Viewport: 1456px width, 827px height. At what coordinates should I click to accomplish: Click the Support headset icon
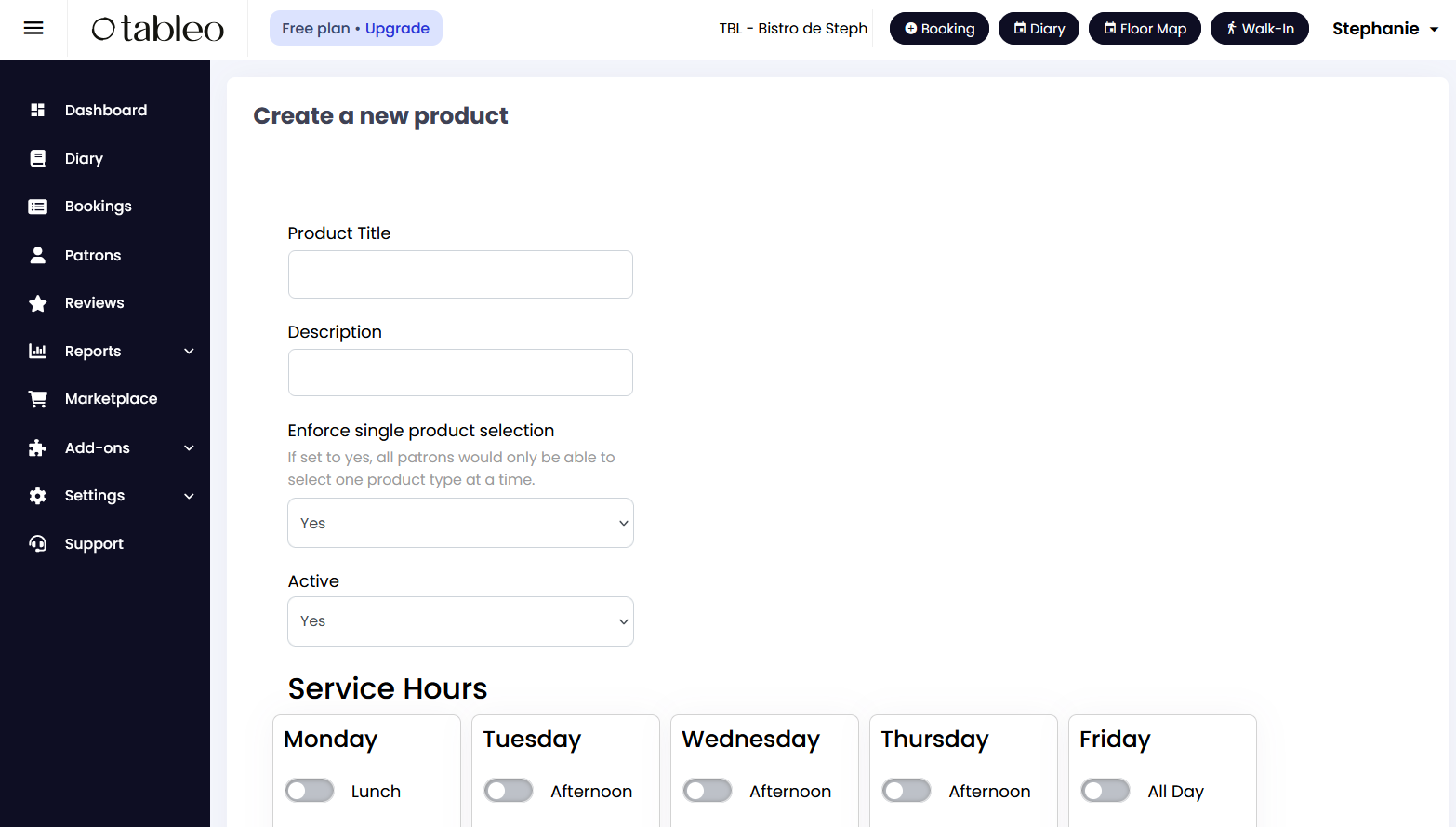pyautogui.click(x=37, y=543)
